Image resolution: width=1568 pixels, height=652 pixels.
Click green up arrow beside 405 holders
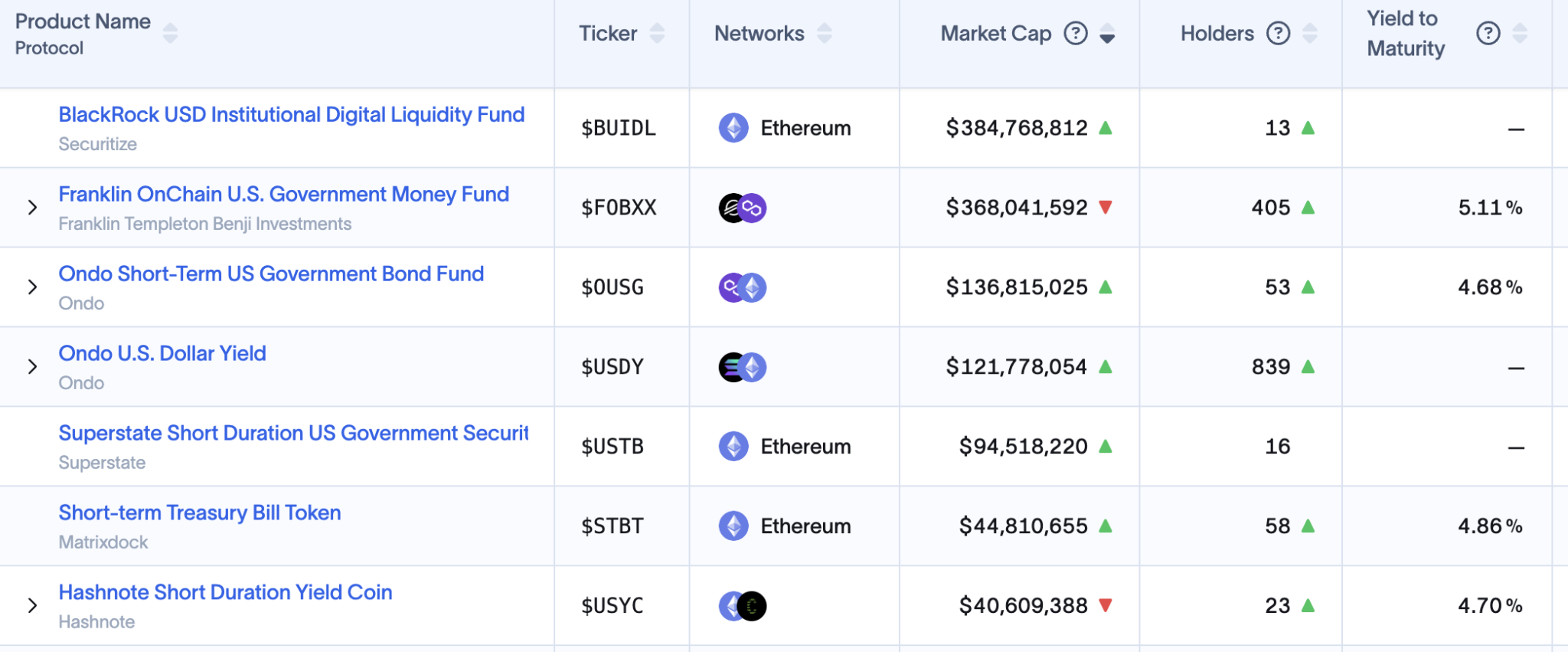tap(1308, 208)
